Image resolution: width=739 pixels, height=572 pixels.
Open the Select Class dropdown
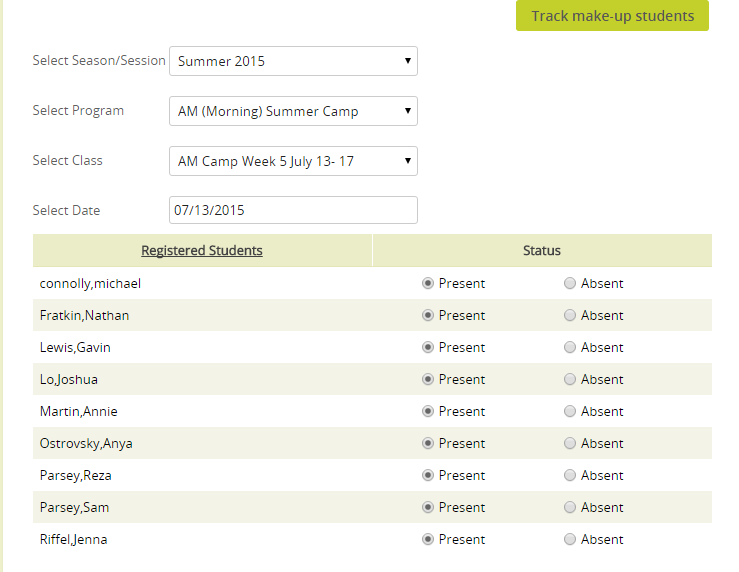tap(293, 161)
